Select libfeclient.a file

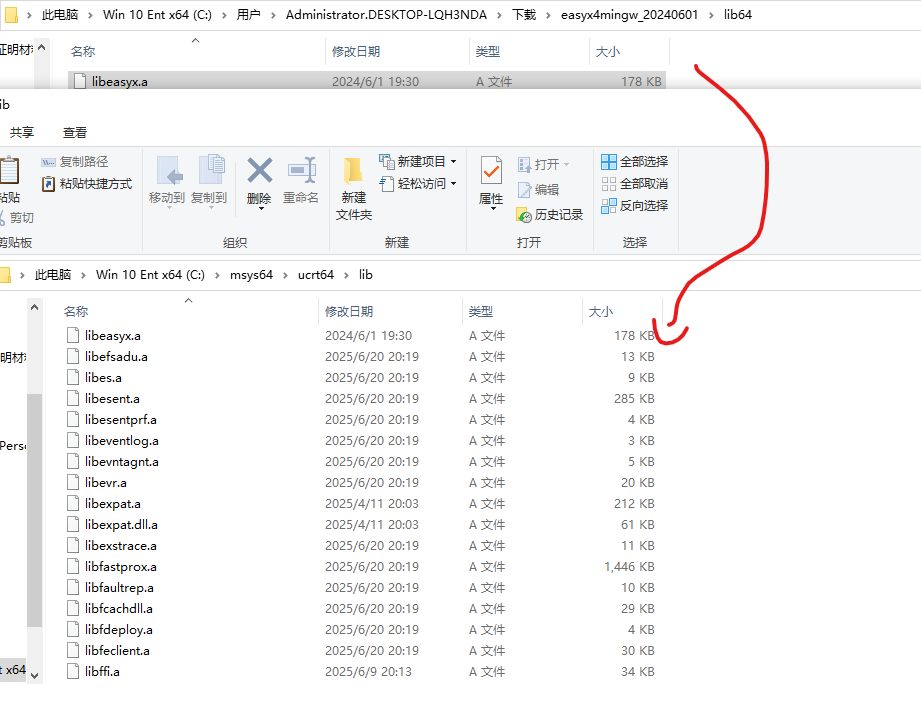tap(117, 651)
